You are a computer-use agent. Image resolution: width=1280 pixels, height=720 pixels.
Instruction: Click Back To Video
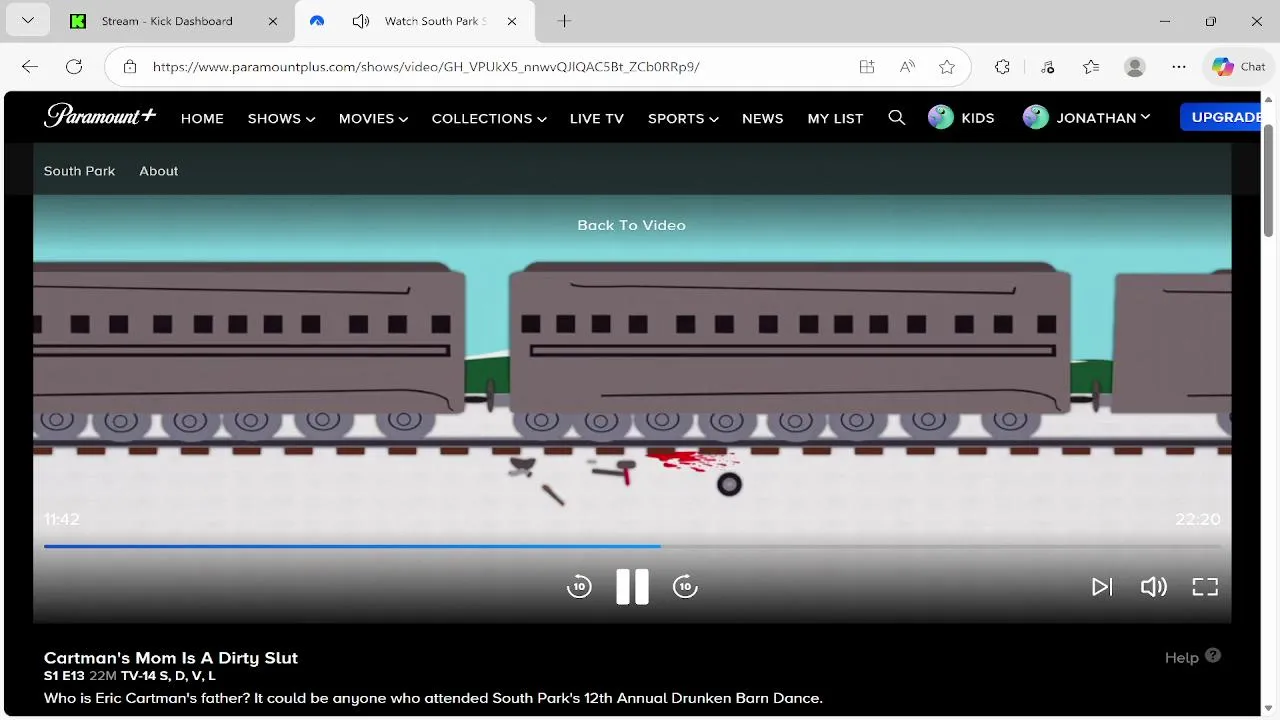click(631, 225)
